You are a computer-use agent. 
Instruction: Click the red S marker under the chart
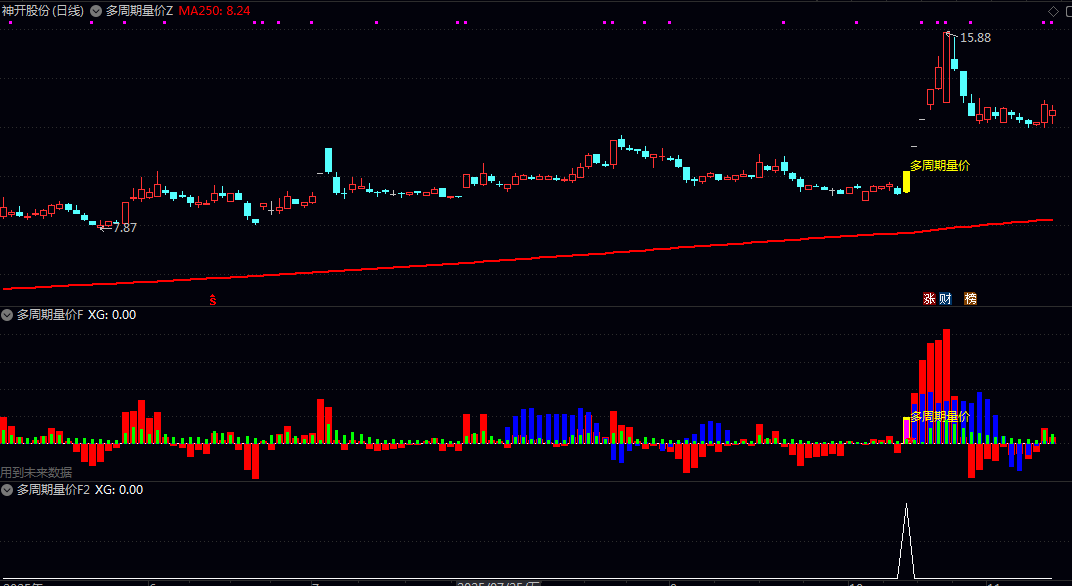tap(213, 299)
